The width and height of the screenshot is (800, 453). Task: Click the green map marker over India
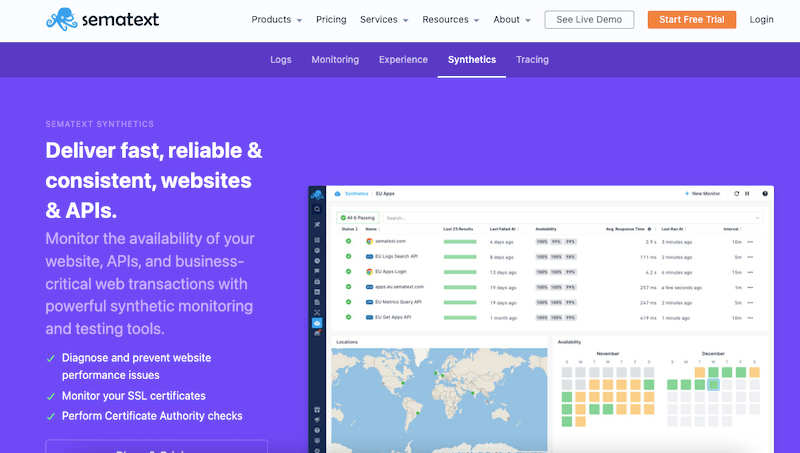pyautogui.click(x=473, y=393)
